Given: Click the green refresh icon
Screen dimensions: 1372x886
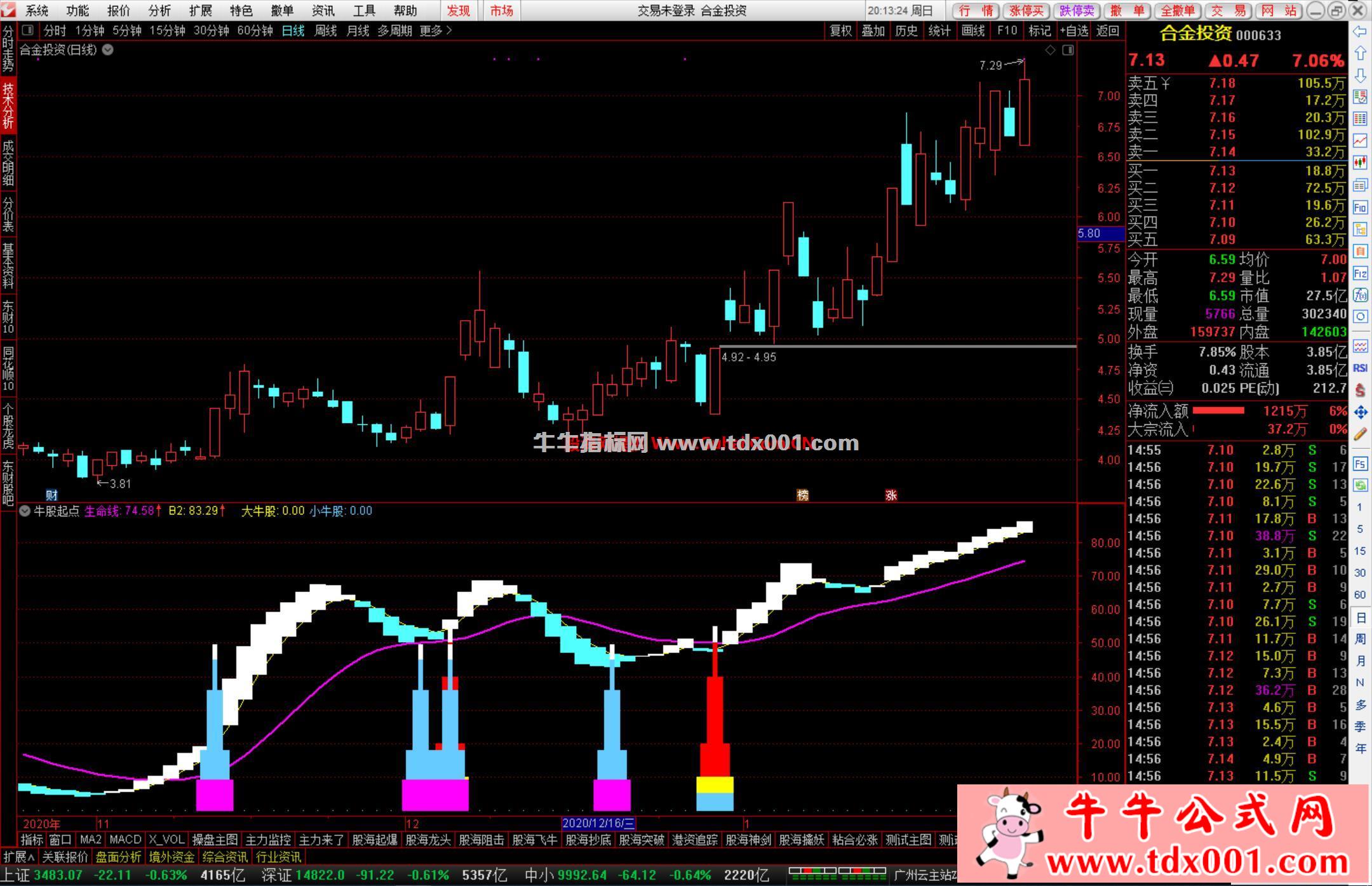Looking at the screenshot, I should point(1360,485).
